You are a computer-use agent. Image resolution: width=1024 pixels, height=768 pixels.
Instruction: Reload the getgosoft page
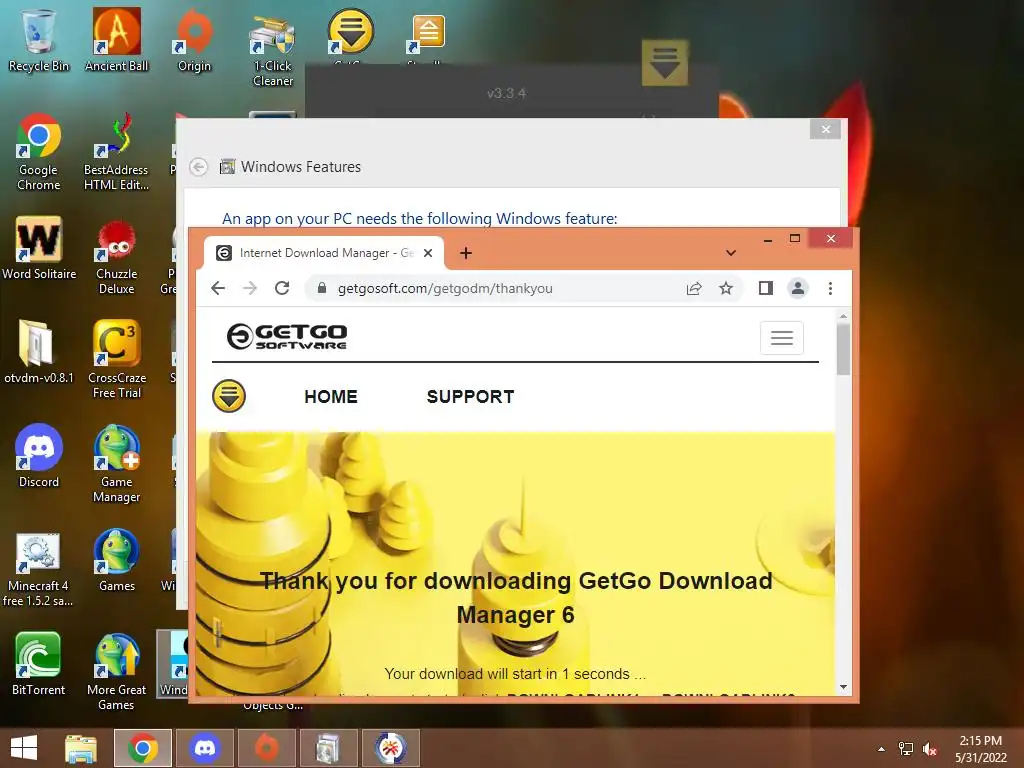282,288
